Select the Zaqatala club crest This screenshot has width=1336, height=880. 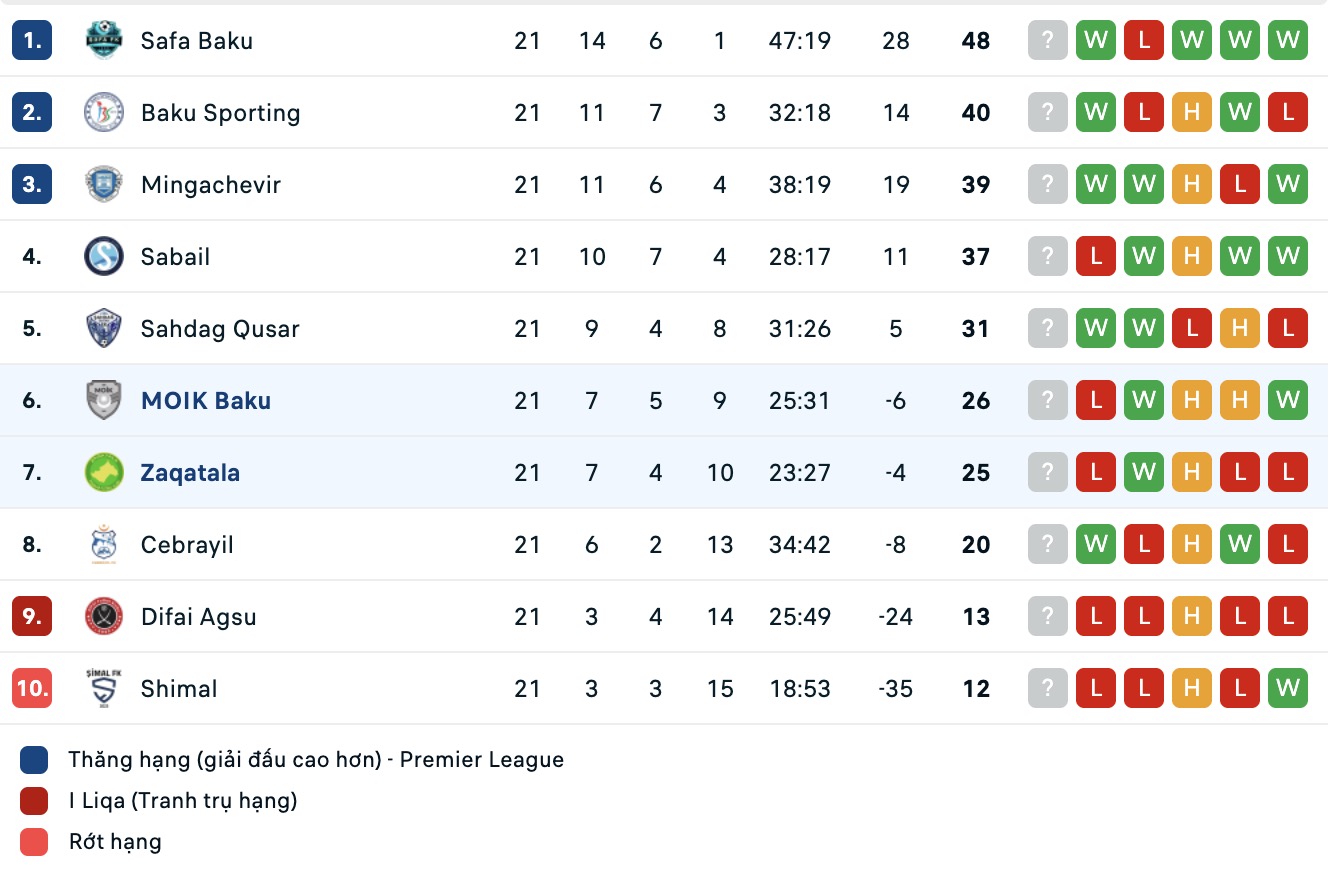point(104,472)
